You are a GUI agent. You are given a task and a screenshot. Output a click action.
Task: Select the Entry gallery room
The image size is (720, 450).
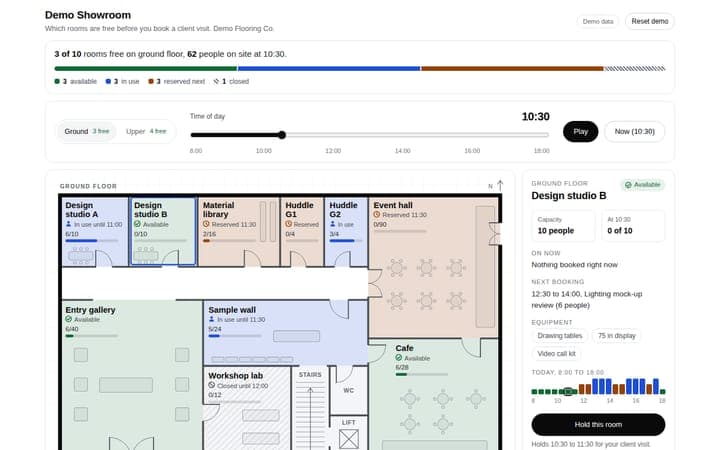coord(132,376)
